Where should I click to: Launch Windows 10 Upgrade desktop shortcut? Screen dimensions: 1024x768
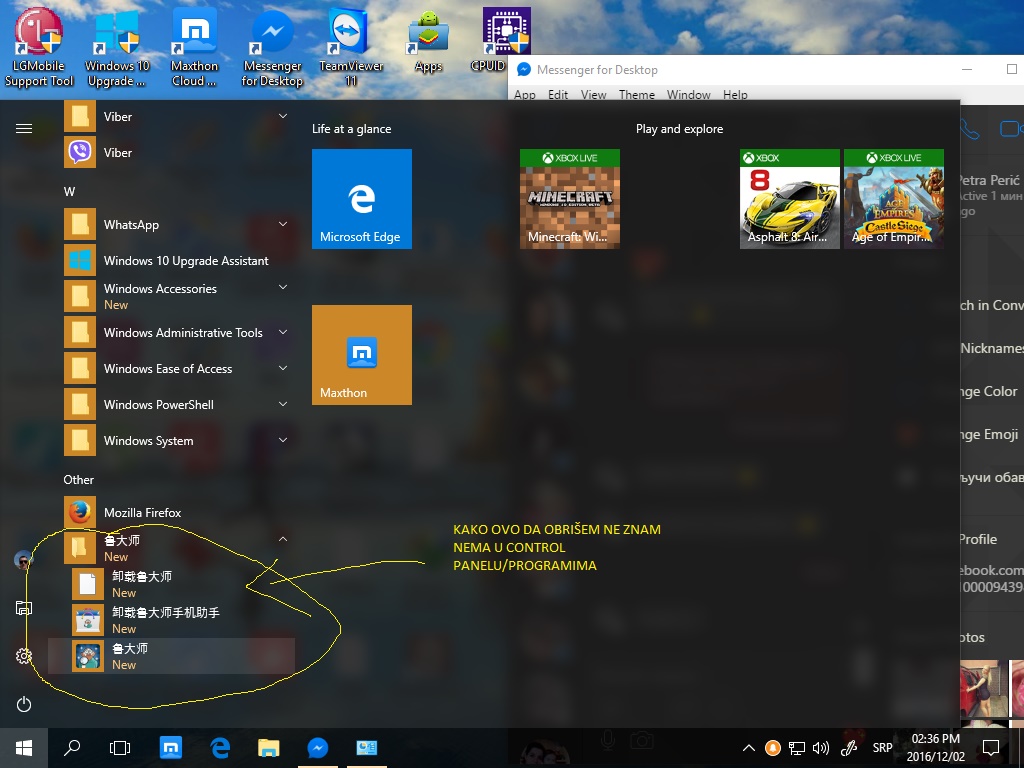(117, 47)
